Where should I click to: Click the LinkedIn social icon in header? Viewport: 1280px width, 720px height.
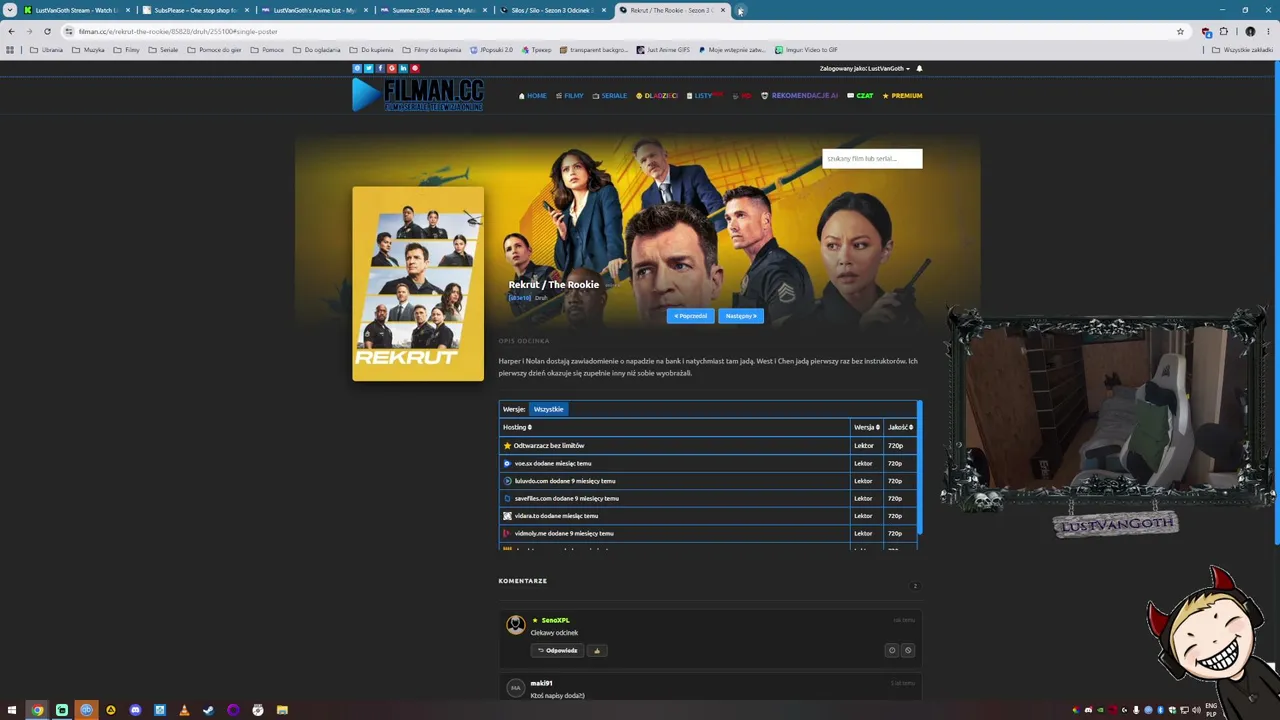(x=403, y=68)
